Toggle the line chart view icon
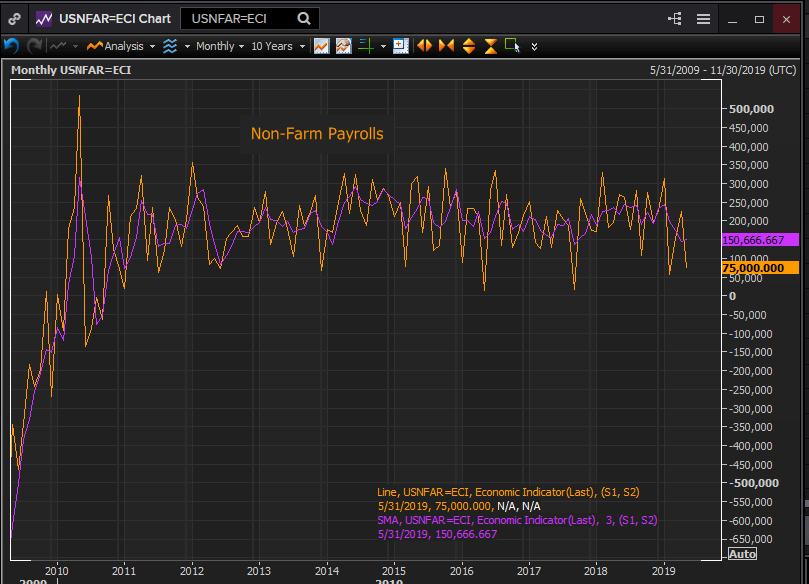This screenshot has height=584, width=809. coord(321,46)
